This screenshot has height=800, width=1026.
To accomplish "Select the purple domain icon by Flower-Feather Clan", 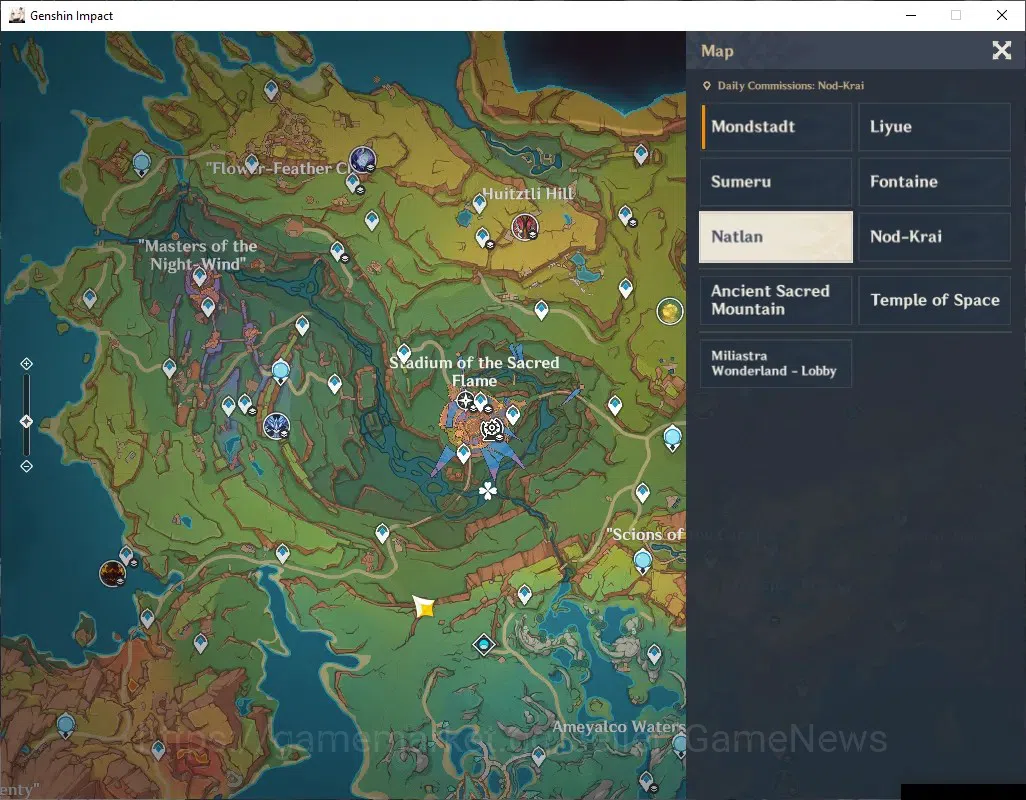I will click(x=363, y=160).
